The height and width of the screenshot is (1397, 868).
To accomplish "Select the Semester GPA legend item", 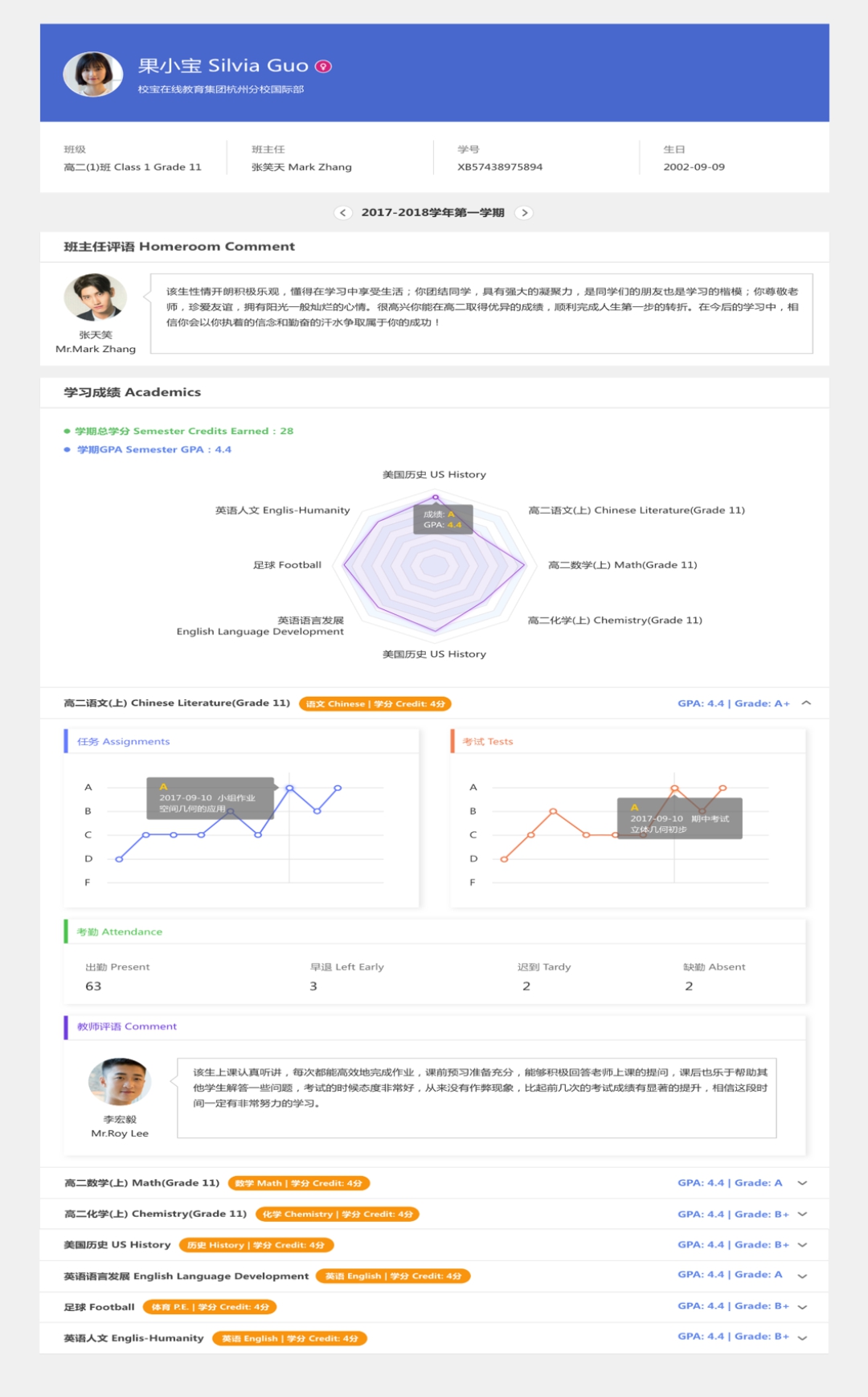I will (148, 450).
